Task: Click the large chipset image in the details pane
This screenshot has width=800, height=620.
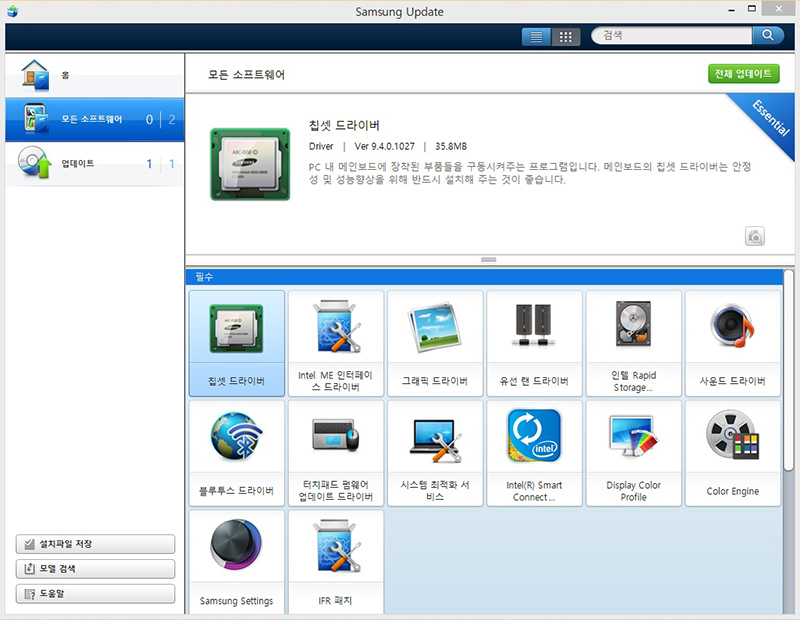Action: (250, 164)
